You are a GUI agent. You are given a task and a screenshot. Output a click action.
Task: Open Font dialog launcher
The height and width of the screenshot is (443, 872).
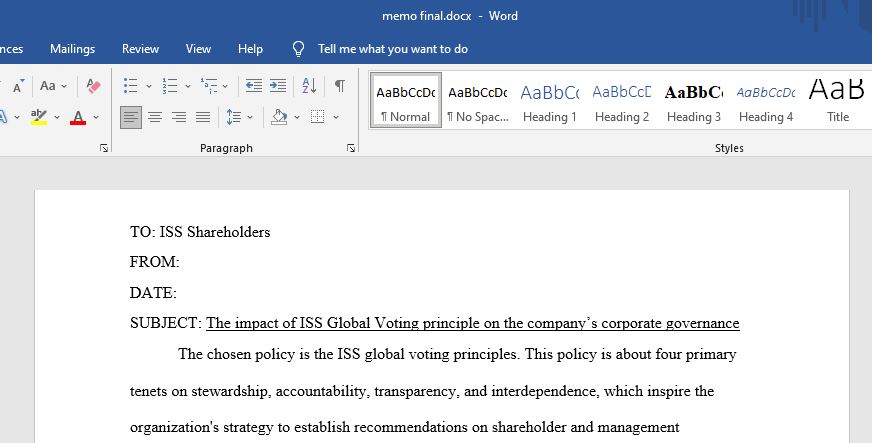104,148
